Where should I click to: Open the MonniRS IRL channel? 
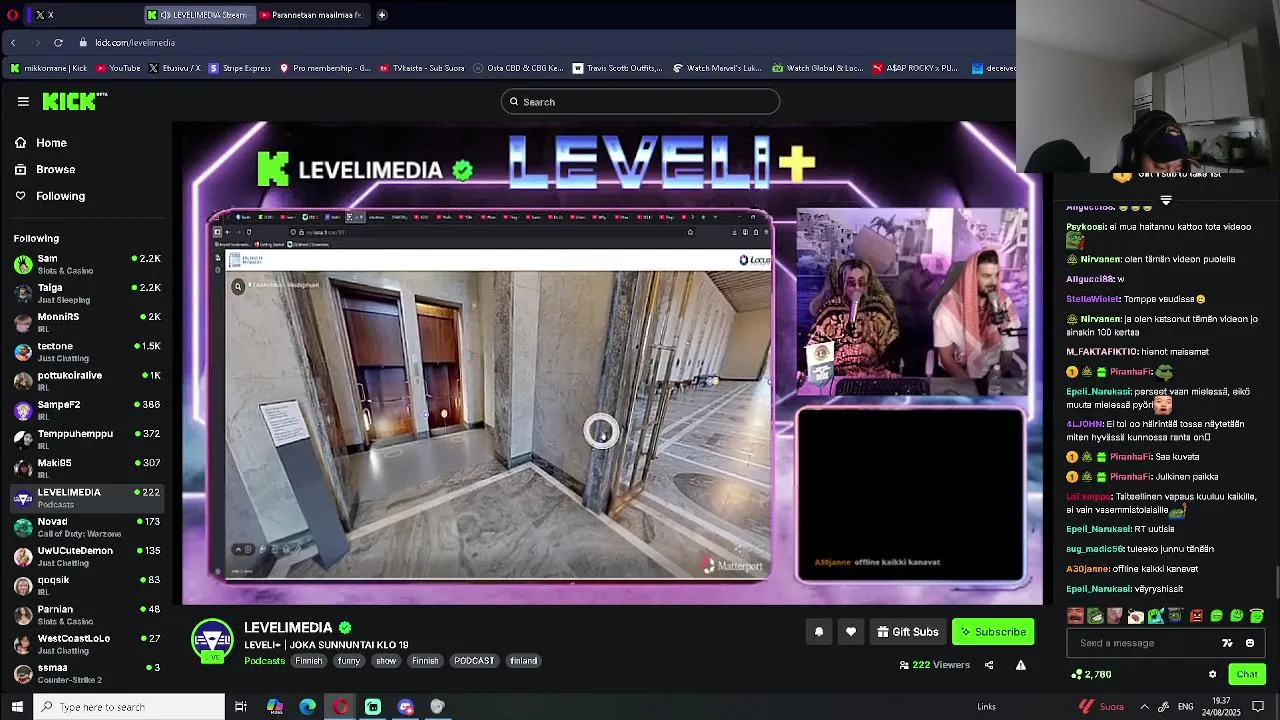[x=86, y=322]
